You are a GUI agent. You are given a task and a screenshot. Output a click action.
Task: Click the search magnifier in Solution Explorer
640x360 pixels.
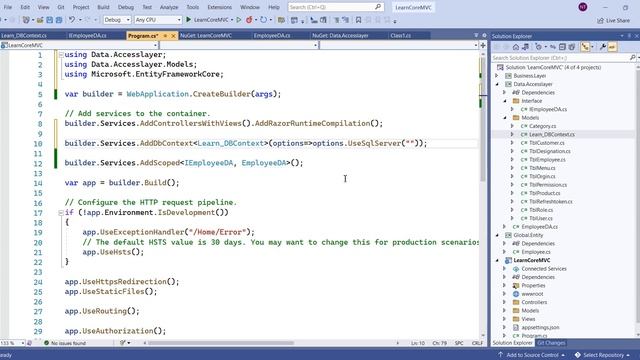pos(632,58)
